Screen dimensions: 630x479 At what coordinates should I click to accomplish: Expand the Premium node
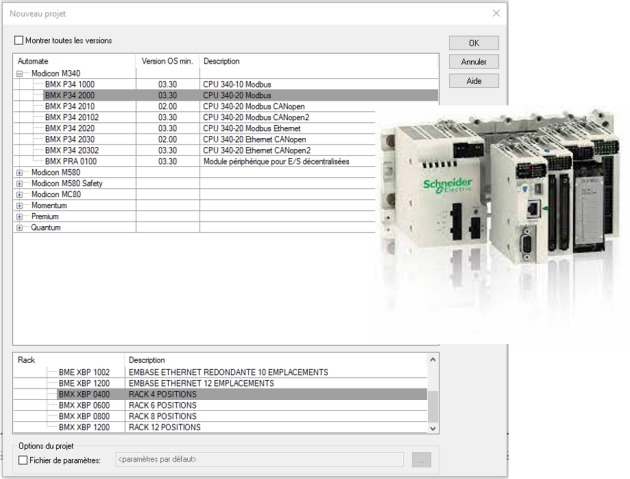click(x=19, y=217)
